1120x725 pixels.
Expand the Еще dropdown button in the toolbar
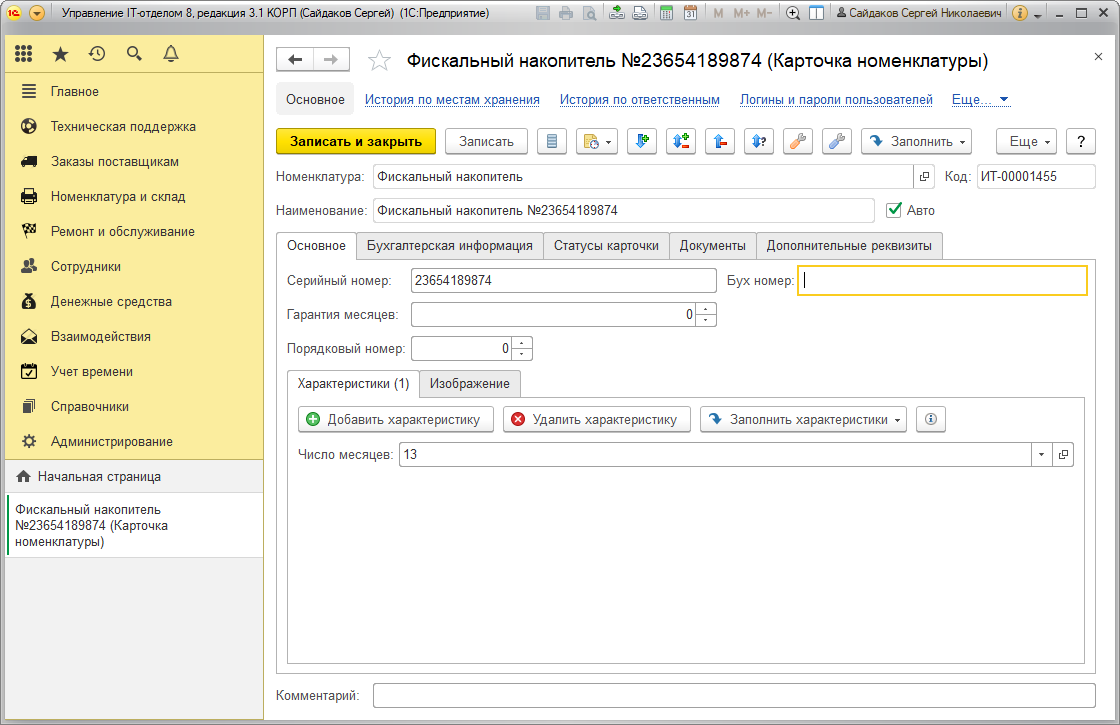[1027, 141]
